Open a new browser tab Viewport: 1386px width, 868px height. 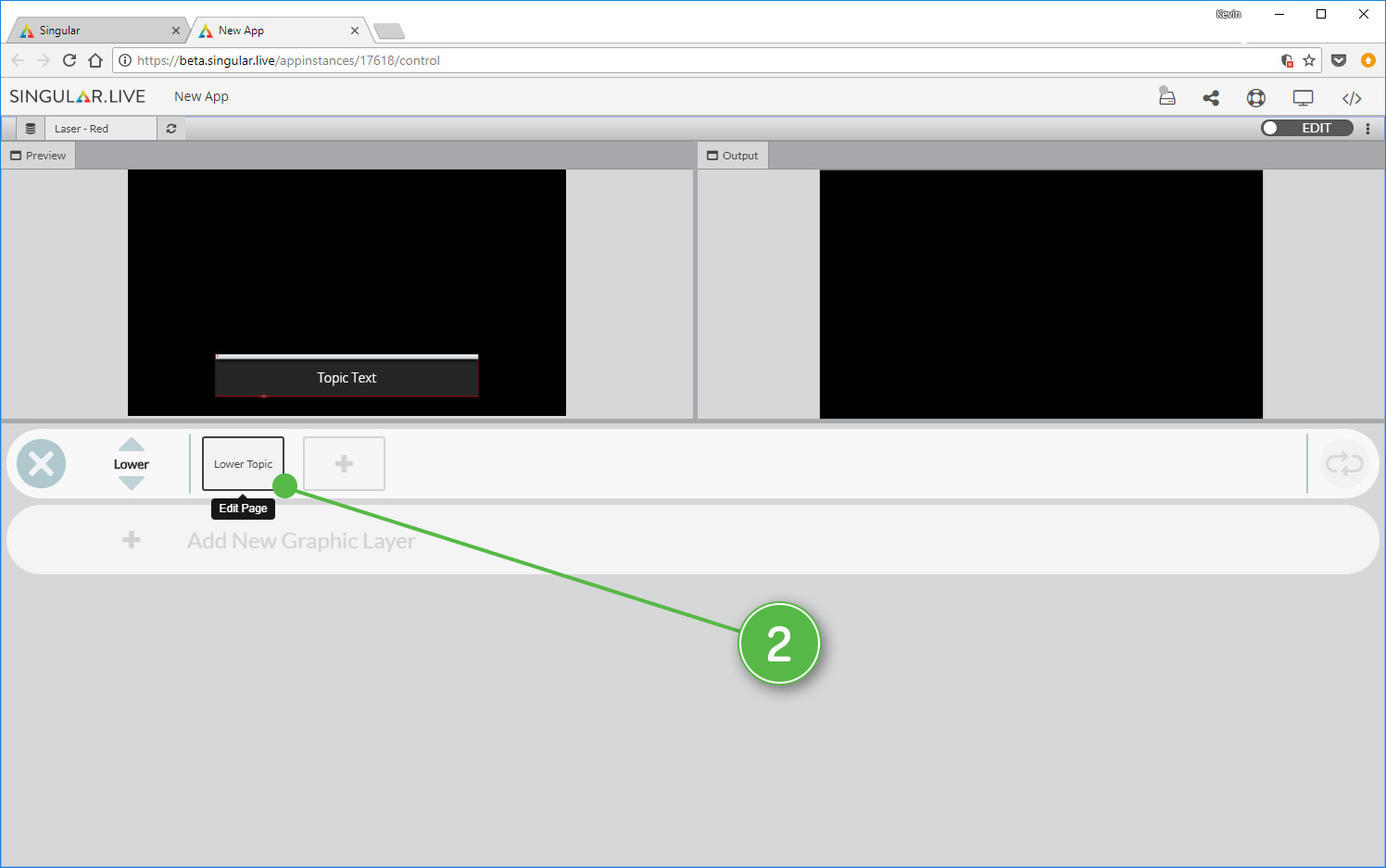[389, 31]
